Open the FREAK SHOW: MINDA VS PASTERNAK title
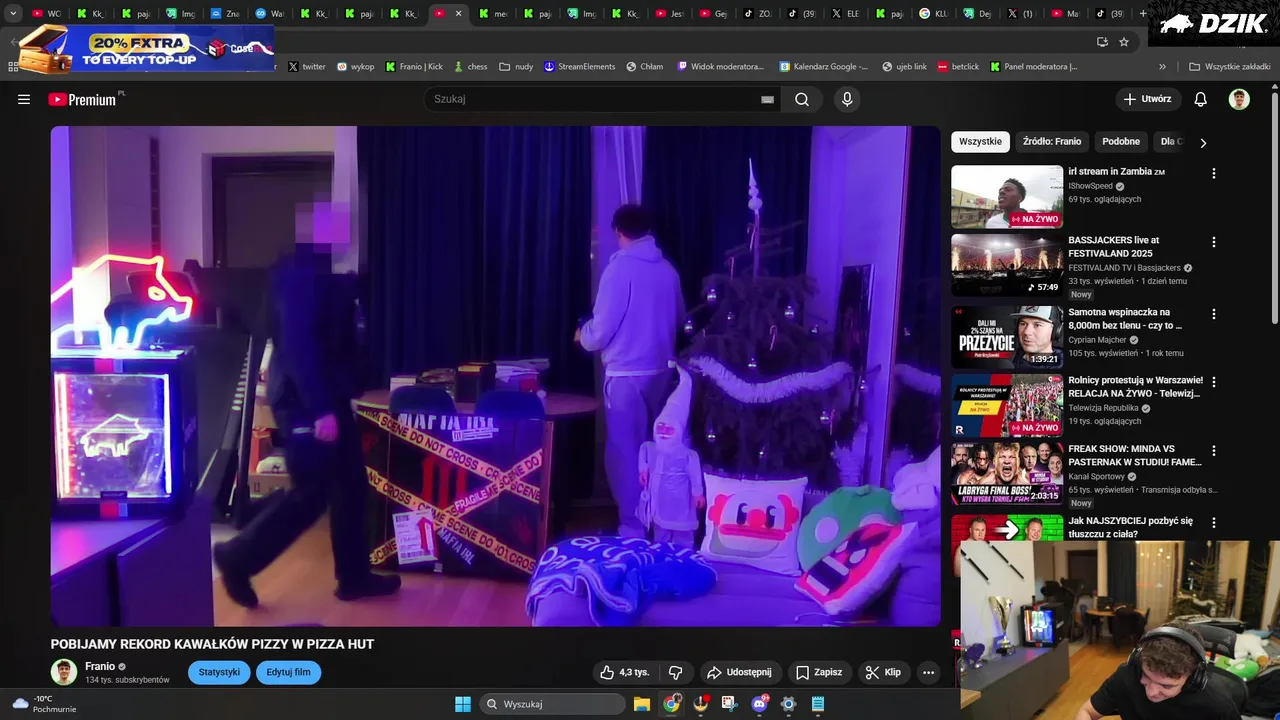The image size is (1280, 720). [x=1135, y=455]
